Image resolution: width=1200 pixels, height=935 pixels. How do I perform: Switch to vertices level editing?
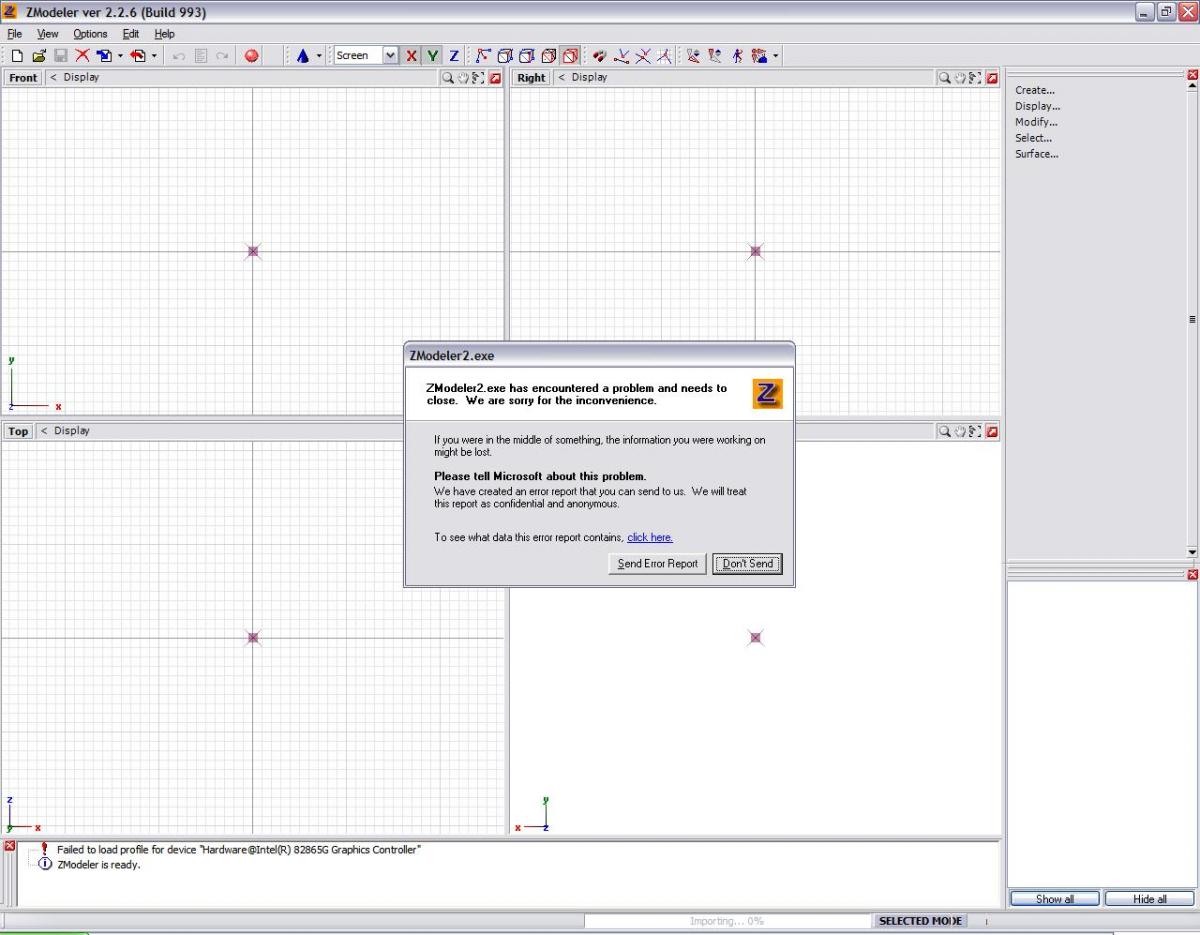(x=483, y=56)
